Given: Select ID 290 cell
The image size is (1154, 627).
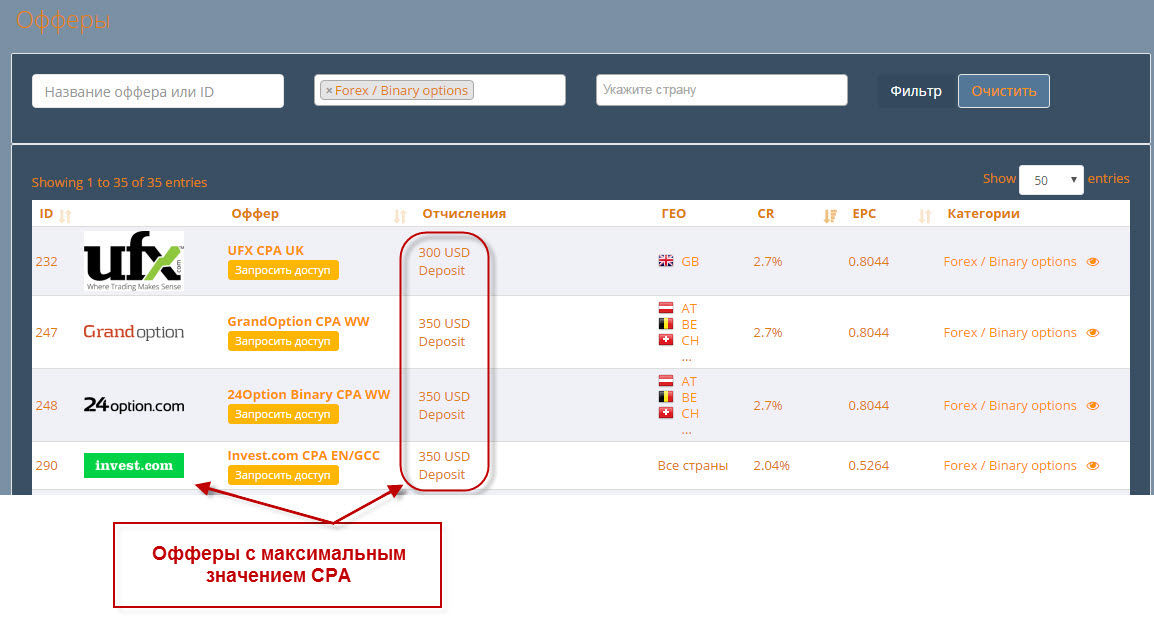Looking at the screenshot, I should tap(46, 466).
